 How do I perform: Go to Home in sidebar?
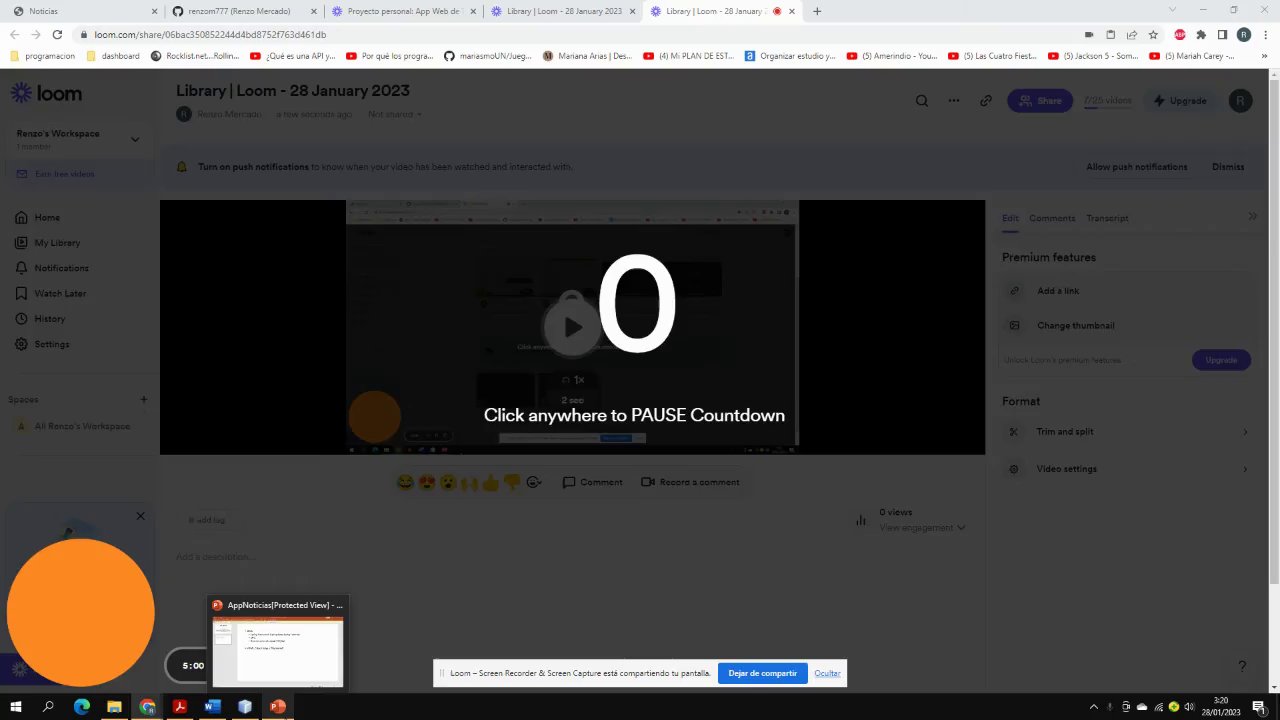click(x=38, y=217)
